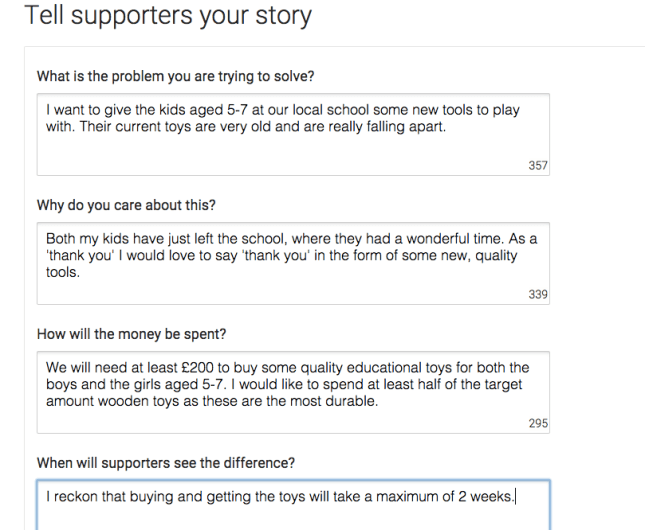The height and width of the screenshot is (530, 645).
Task: Click the 339 remaining characters counter
Action: [538, 295]
